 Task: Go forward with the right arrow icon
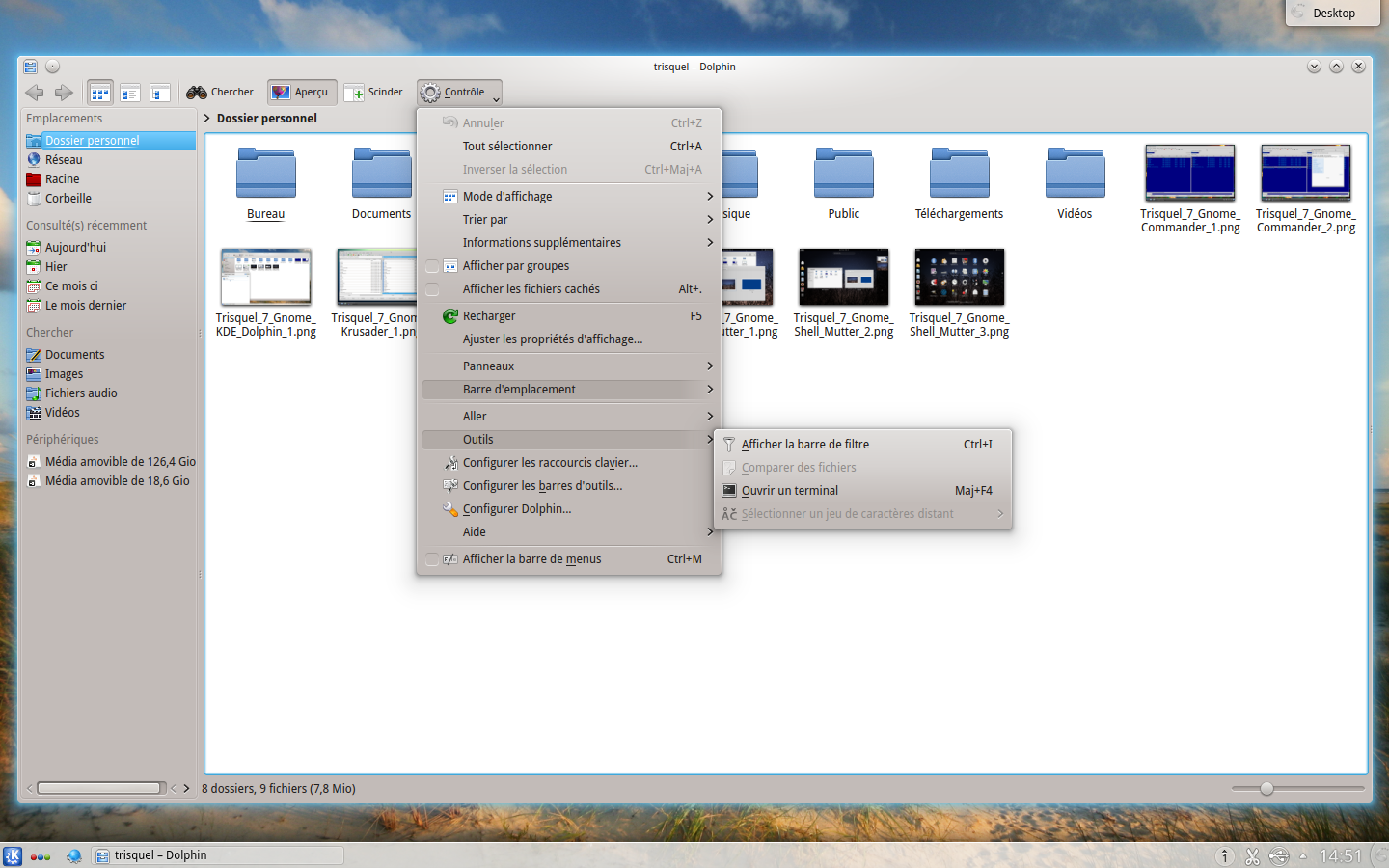click(64, 93)
